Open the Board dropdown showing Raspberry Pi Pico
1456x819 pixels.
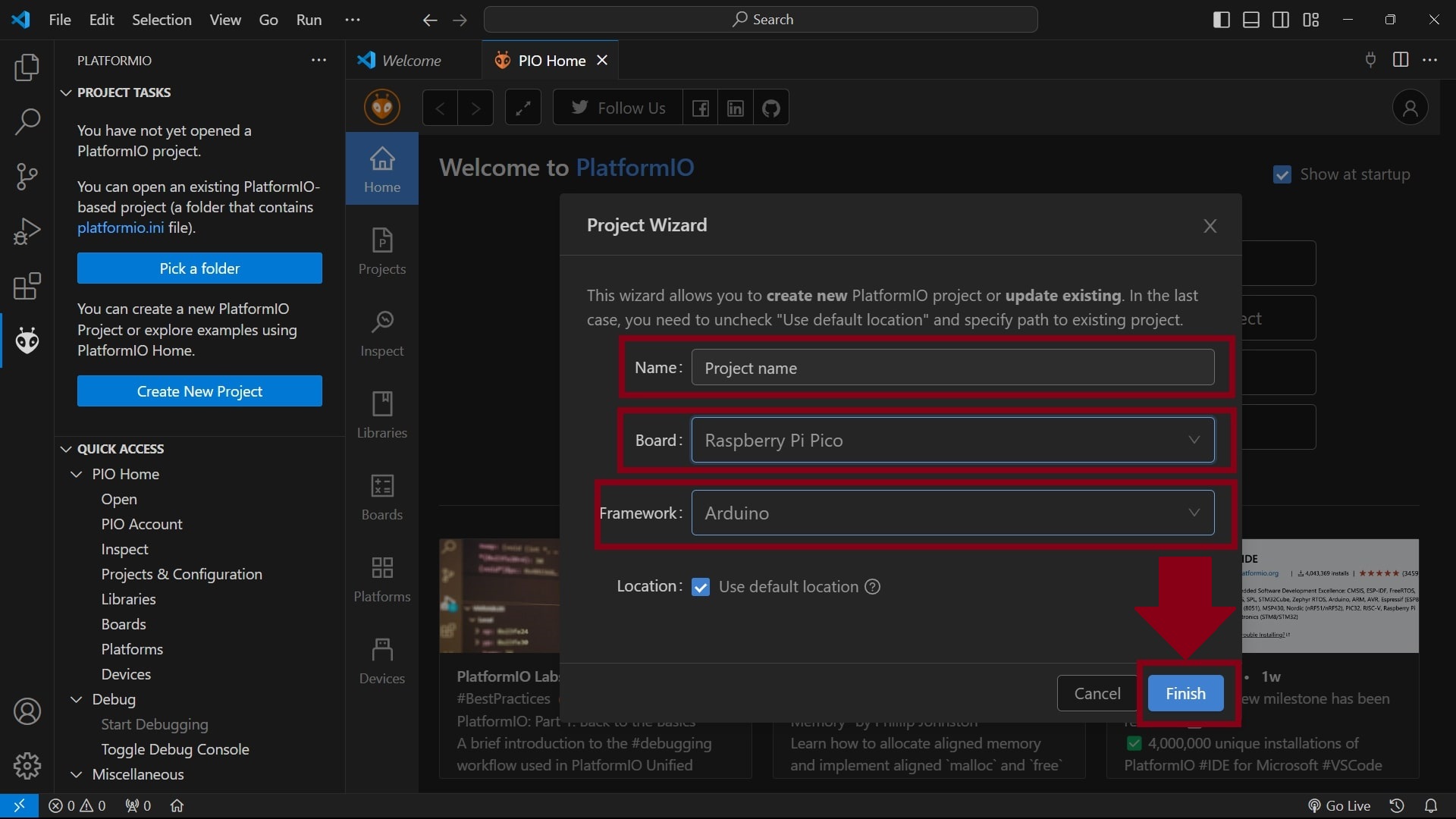952,441
